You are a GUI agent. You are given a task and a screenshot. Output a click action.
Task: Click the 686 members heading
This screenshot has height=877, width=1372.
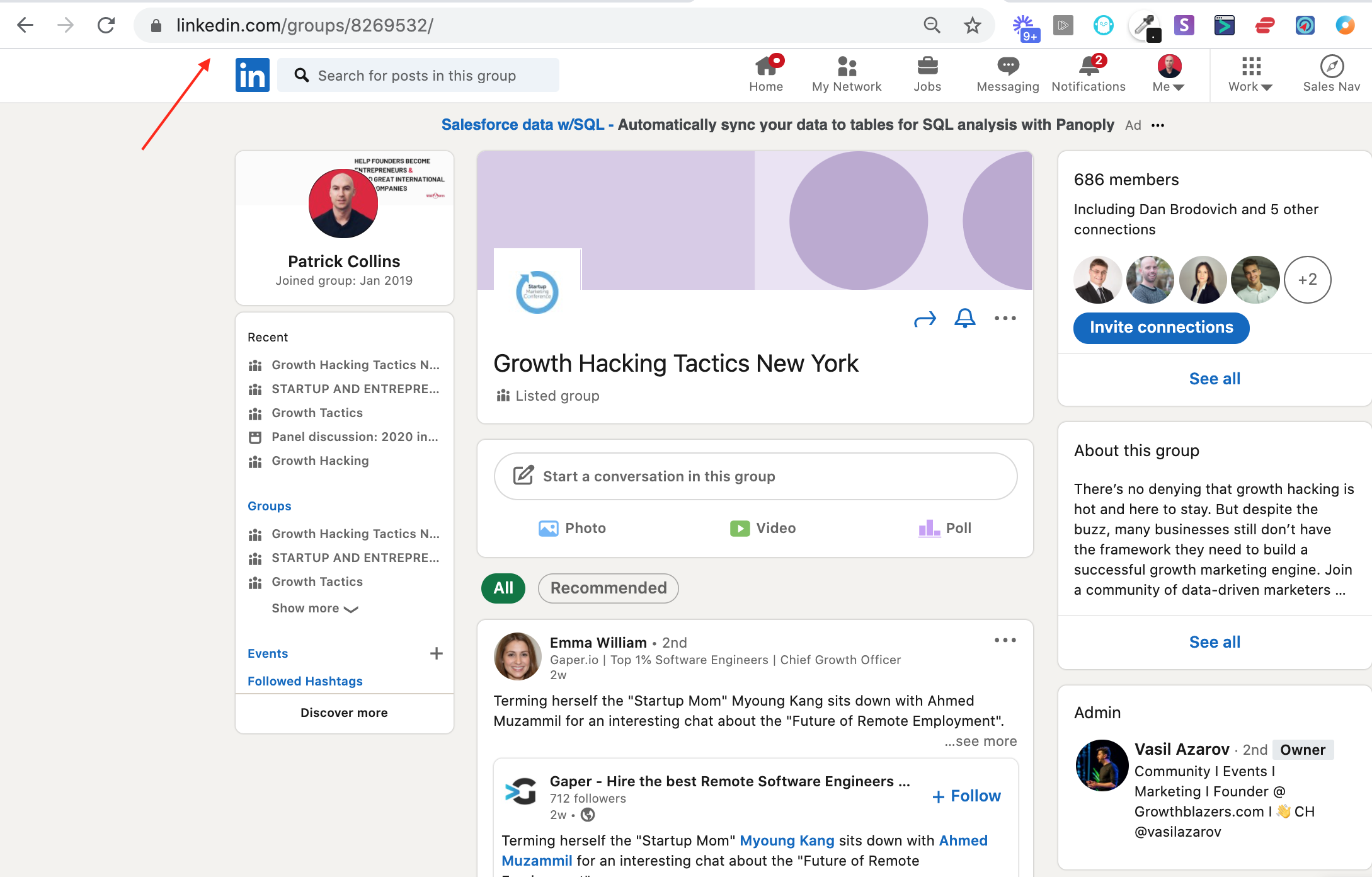click(x=1126, y=180)
